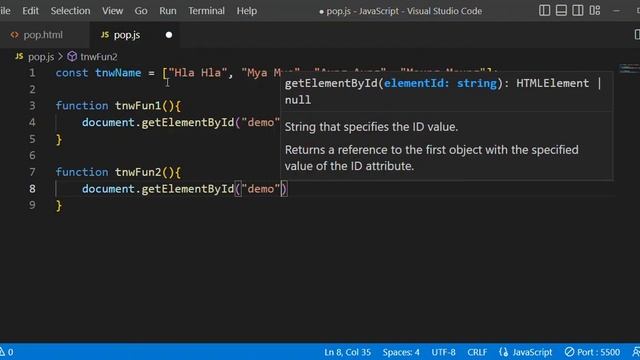Open the Terminal menu
Viewport: 640px width, 360px height.
[206, 11]
